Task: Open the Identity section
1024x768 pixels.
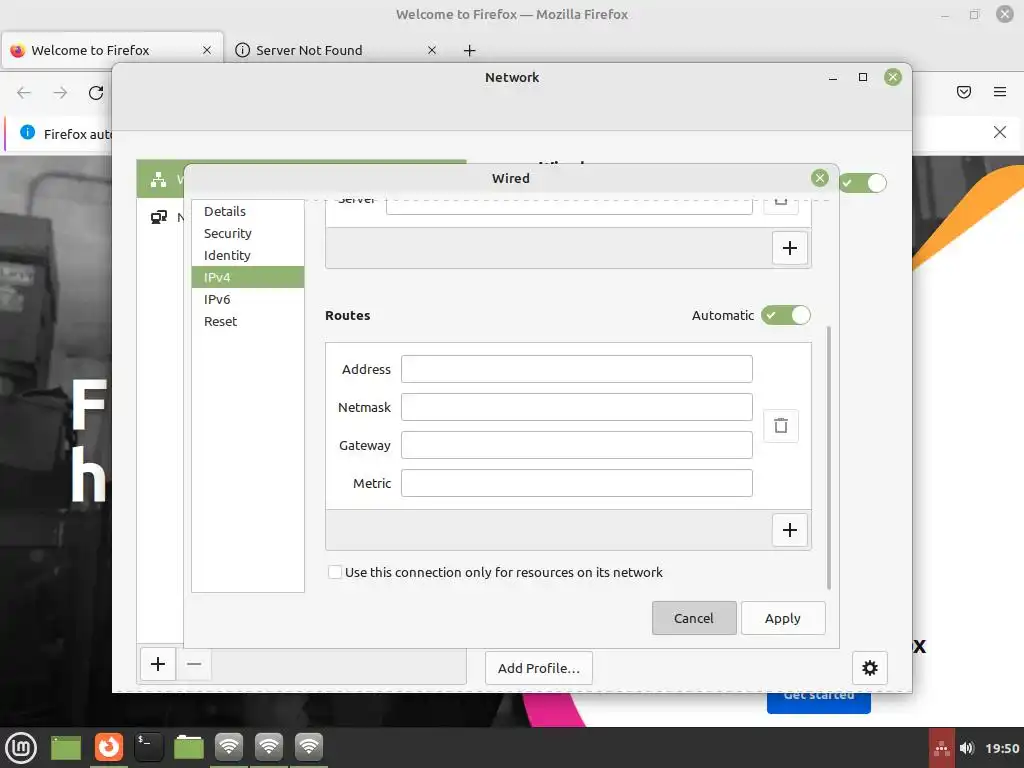Action: pyautogui.click(x=248, y=255)
